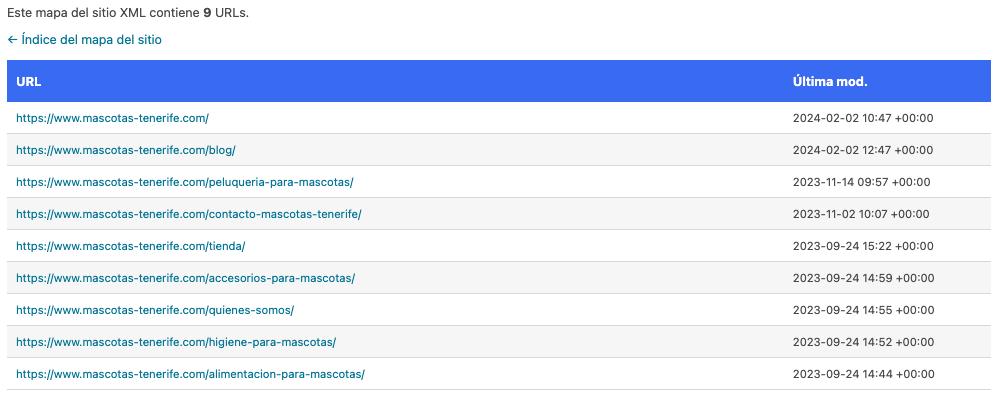Select the date 2023-09-24 15:22 +00:00
Viewport: 998px width, 398px height.
(x=863, y=246)
